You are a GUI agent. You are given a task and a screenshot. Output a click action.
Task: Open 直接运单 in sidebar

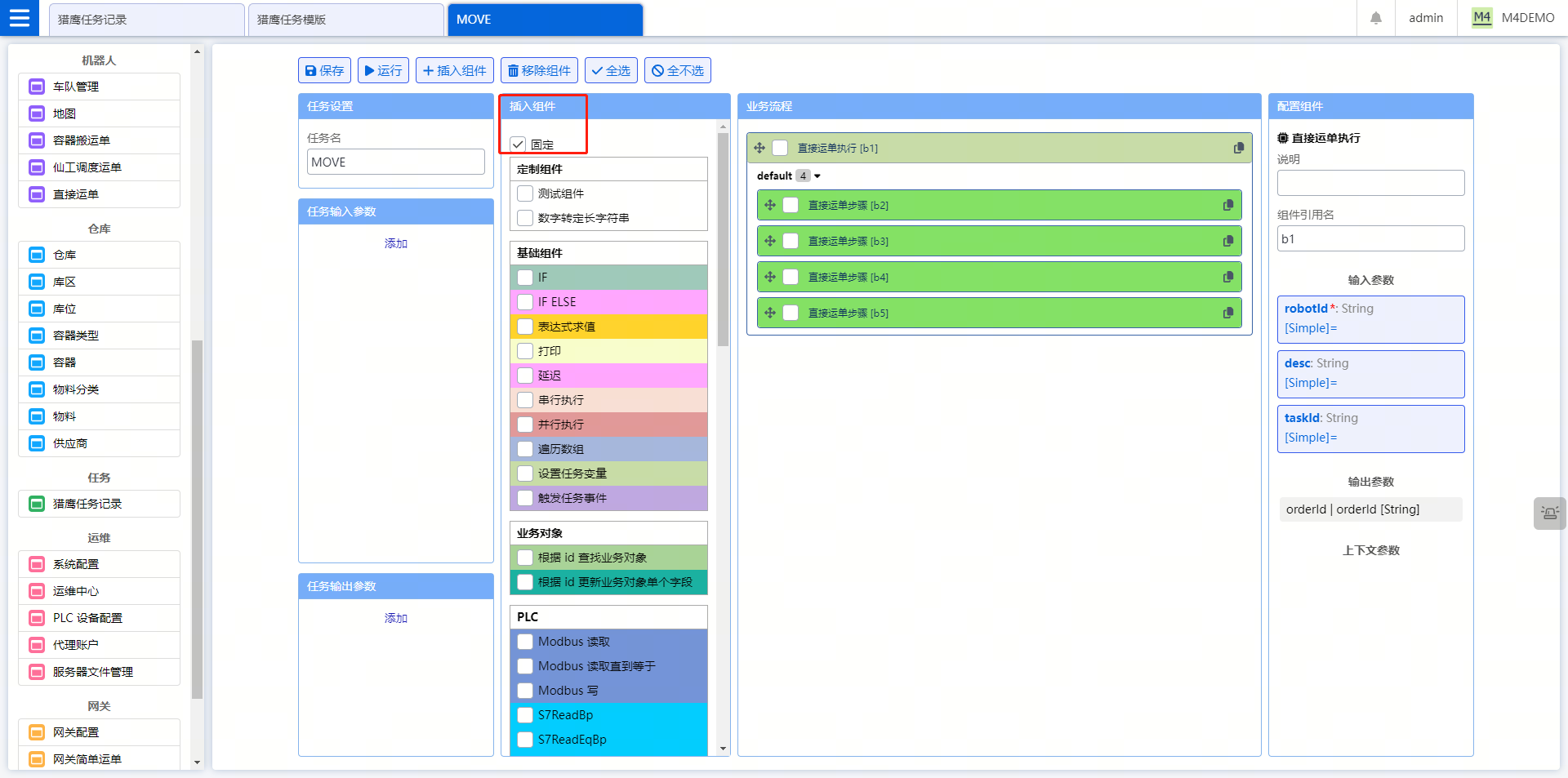point(99,194)
